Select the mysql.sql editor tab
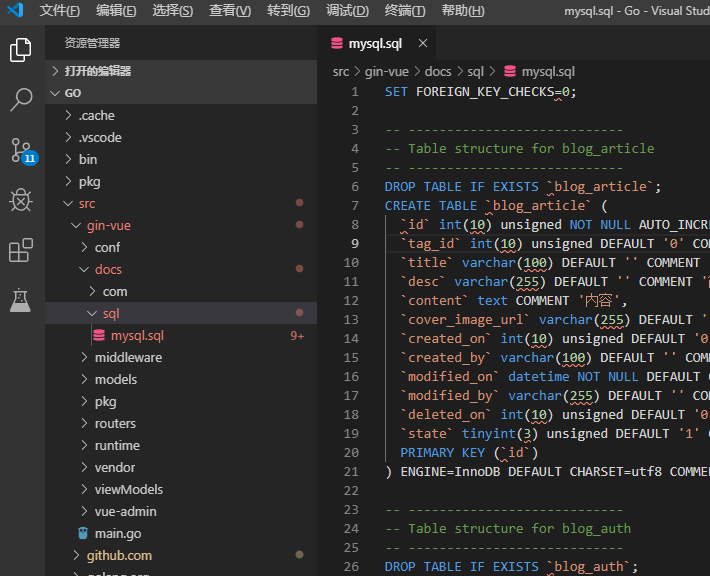710x576 pixels. click(x=374, y=44)
